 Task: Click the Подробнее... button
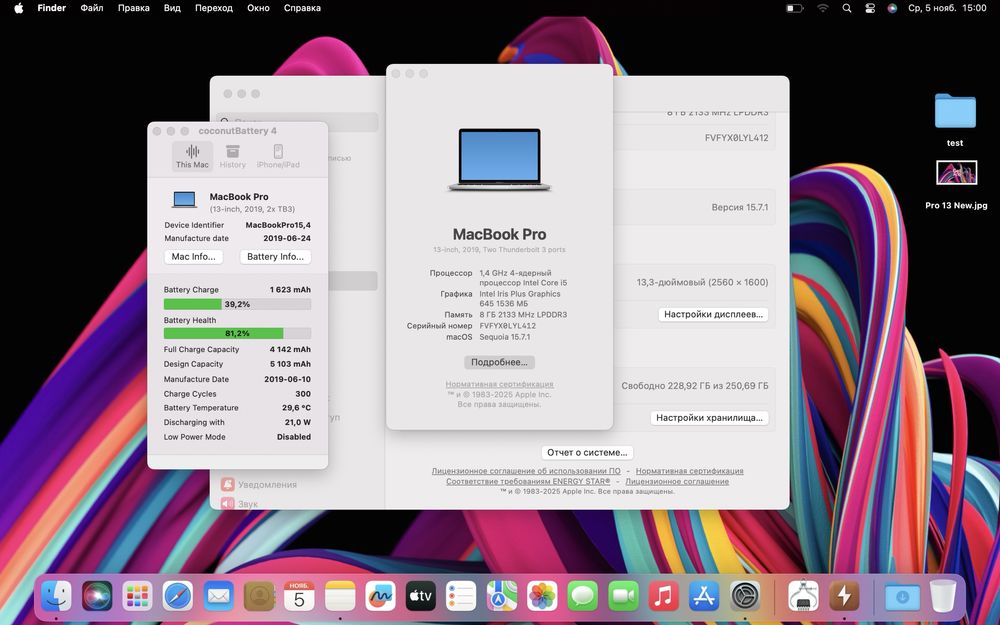tap(499, 362)
